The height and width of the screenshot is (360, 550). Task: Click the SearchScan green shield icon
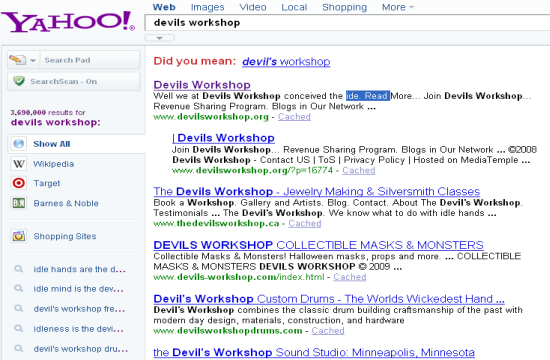tap(19, 81)
